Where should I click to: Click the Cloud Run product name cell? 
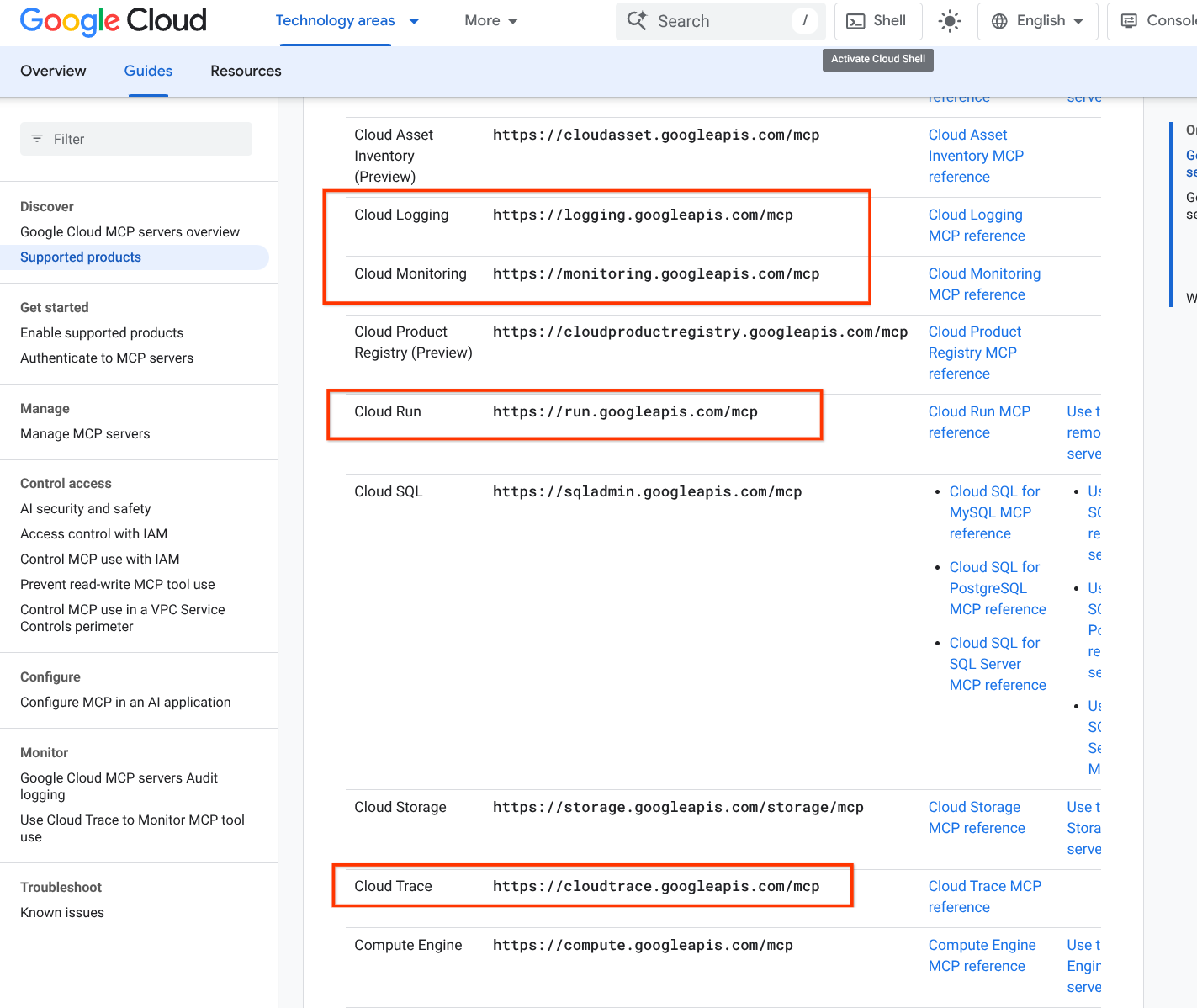(x=388, y=411)
